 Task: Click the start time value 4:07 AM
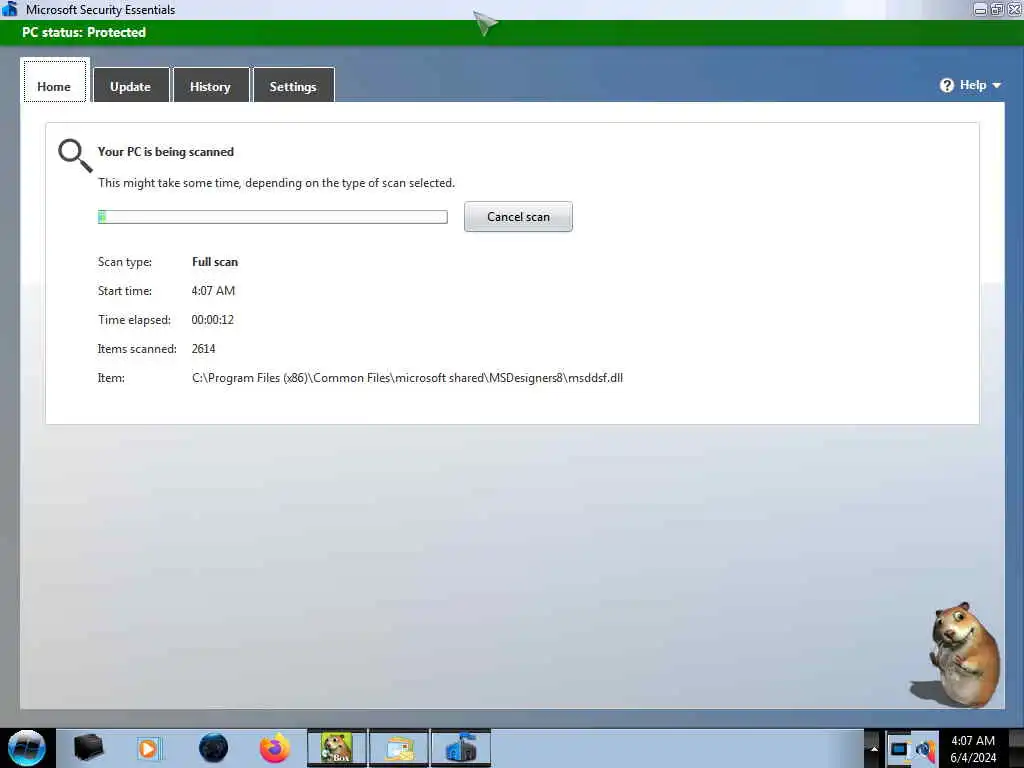pyautogui.click(x=213, y=291)
